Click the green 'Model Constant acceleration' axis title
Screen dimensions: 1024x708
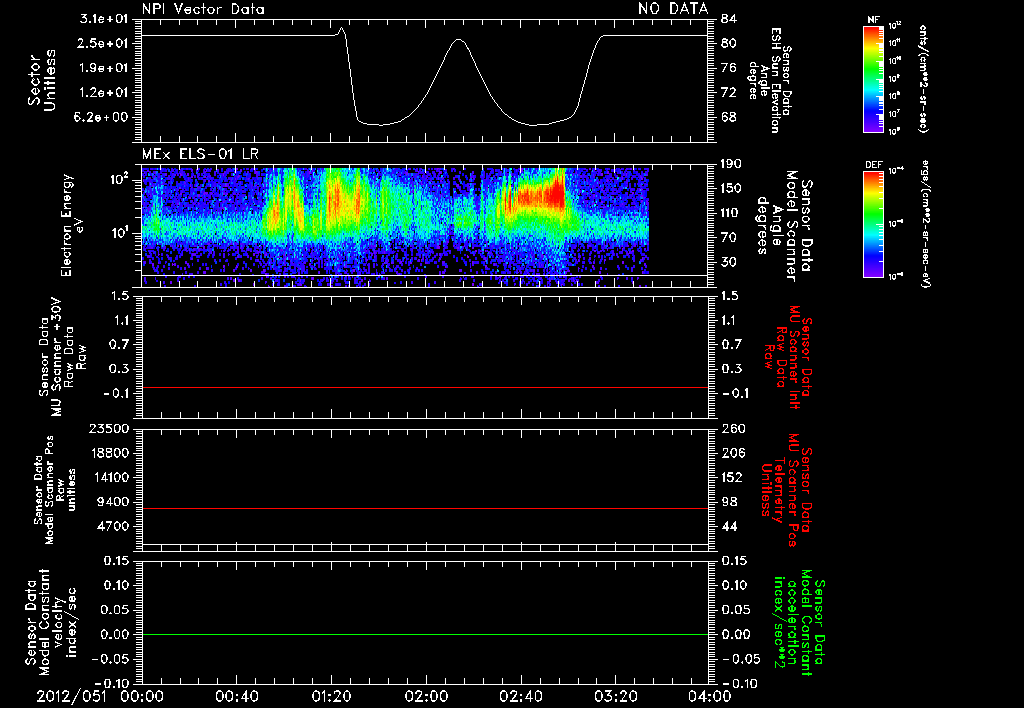(x=799, y=622)
